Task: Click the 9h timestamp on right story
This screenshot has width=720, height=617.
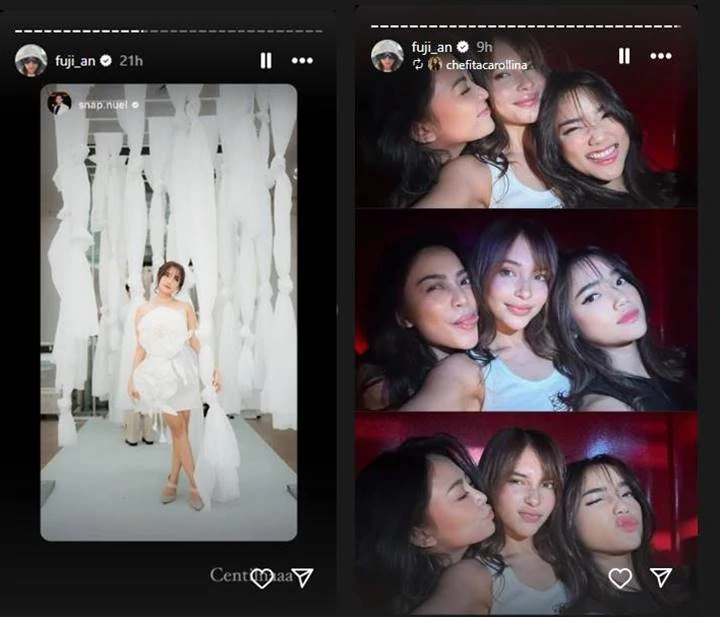Action: point(484,47)
